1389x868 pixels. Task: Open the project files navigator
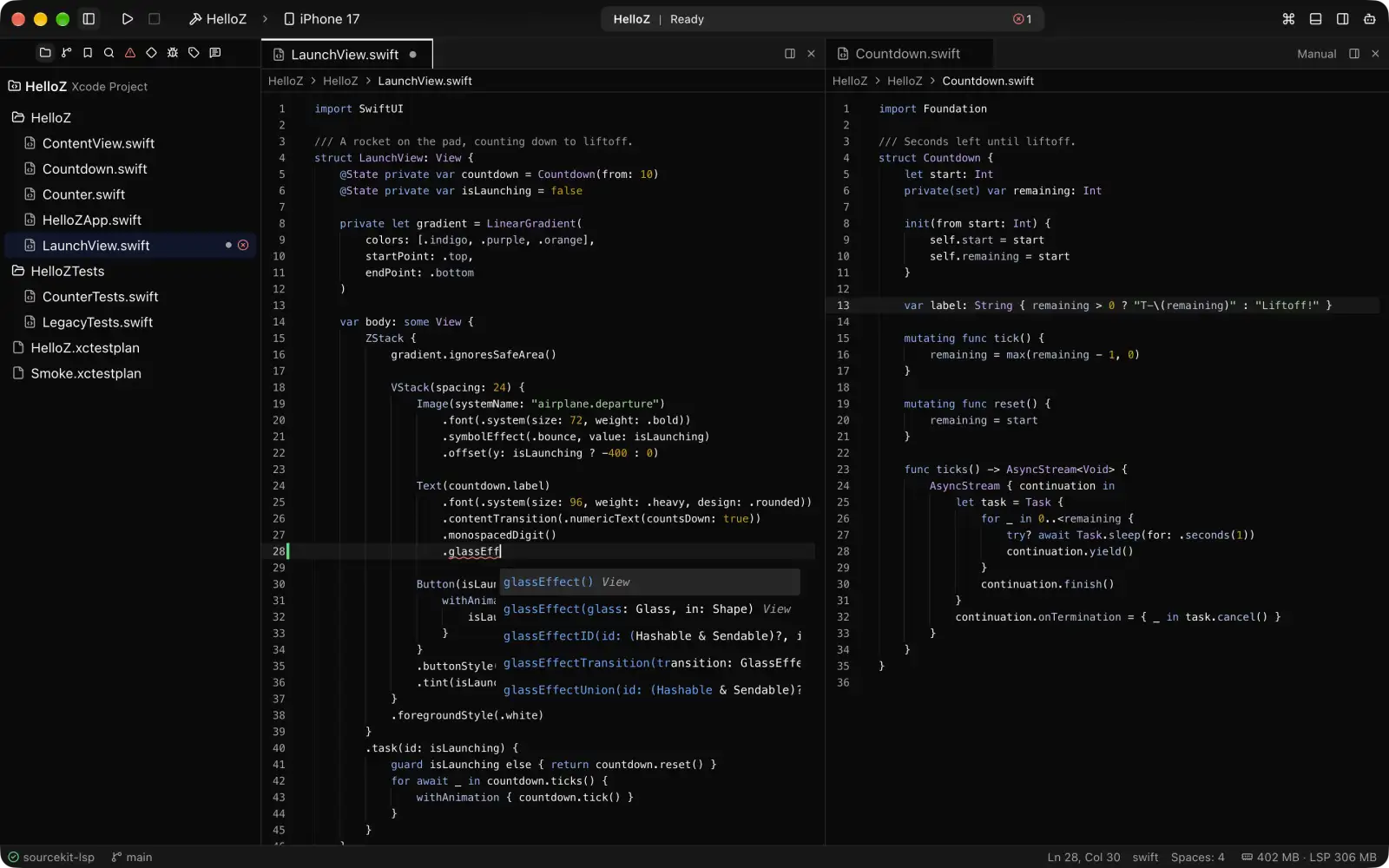(45, 53)
